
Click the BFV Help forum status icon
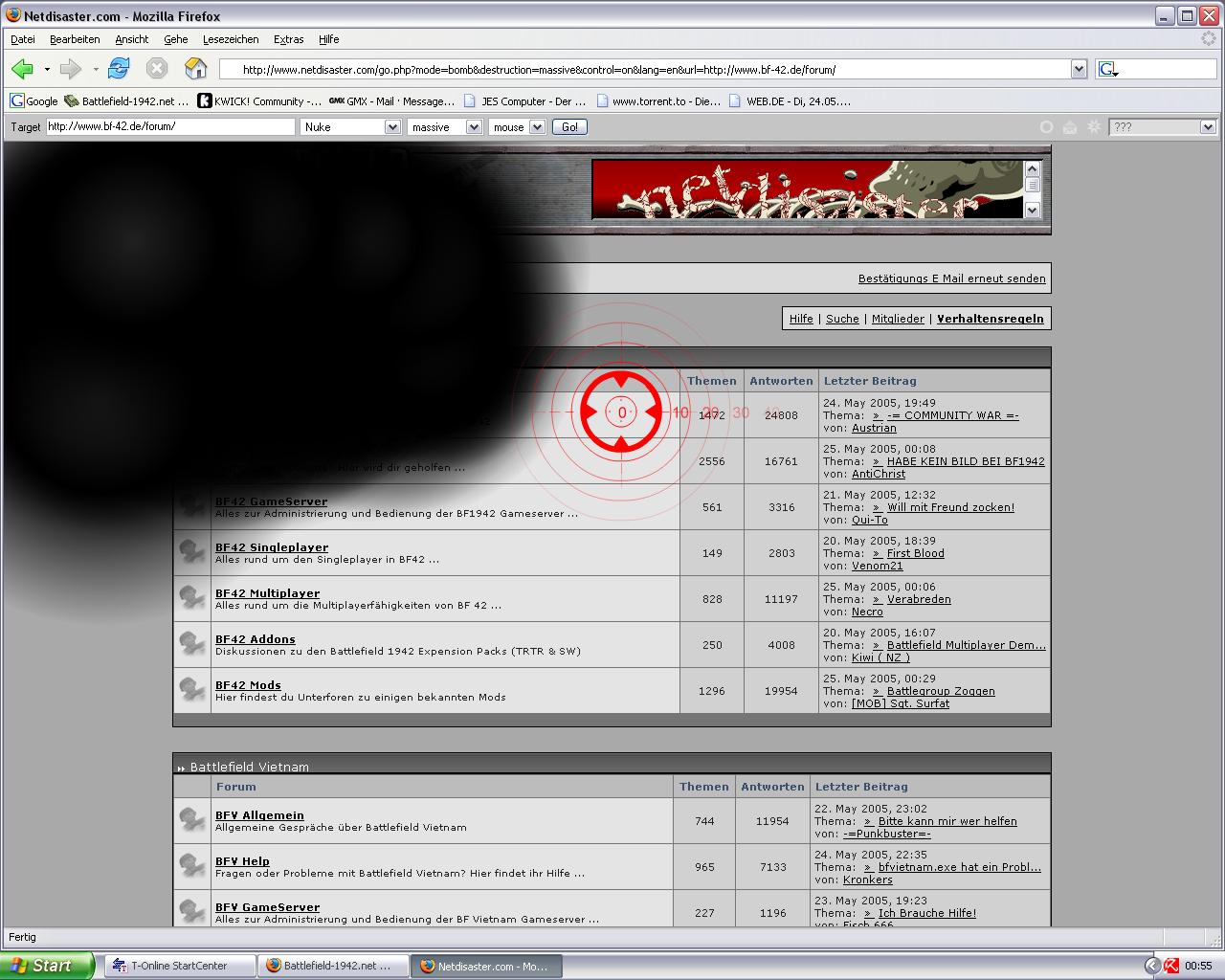[x=192, y=866]
